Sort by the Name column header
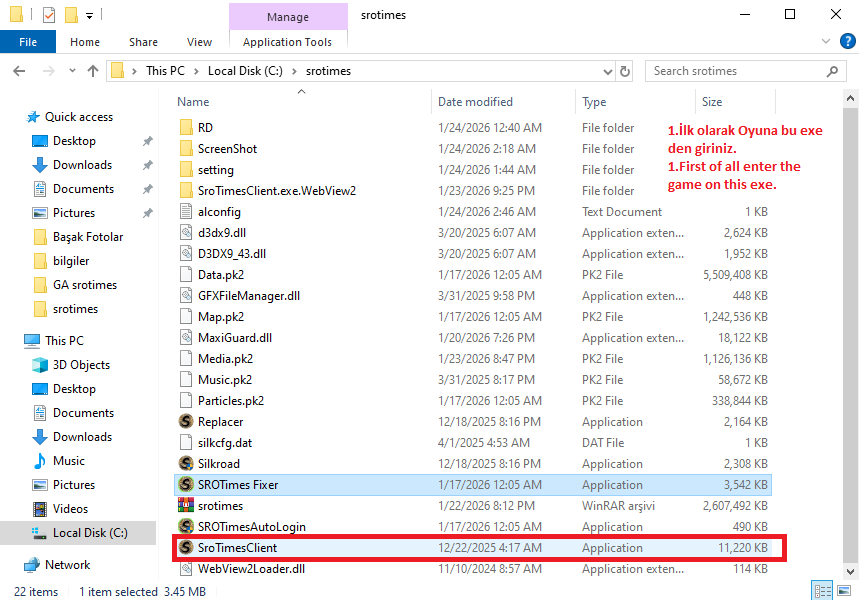The image size is (859, 600). [x=301, y=102]
